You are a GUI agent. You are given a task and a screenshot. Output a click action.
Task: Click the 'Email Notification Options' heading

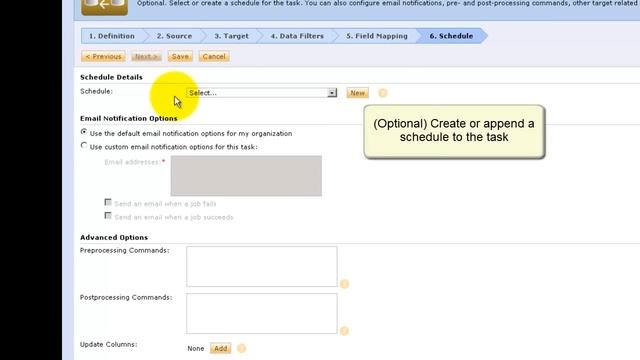coord(129,118)
